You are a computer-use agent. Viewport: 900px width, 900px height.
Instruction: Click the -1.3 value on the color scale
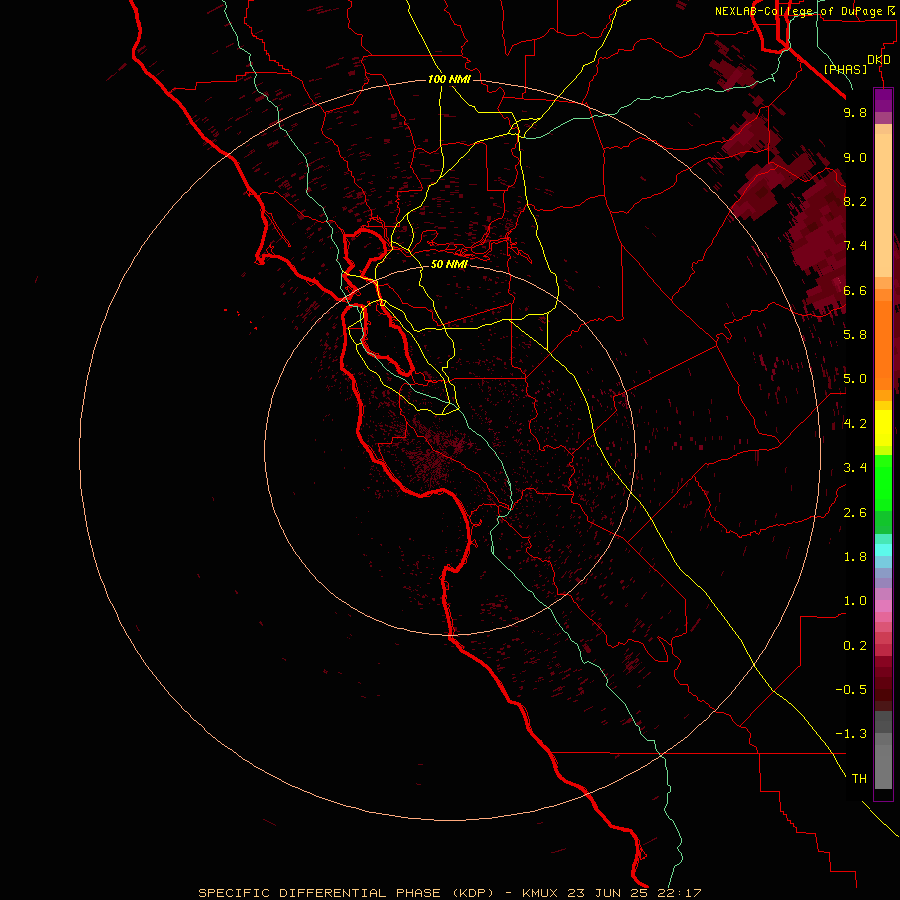[x=851, y=734]
